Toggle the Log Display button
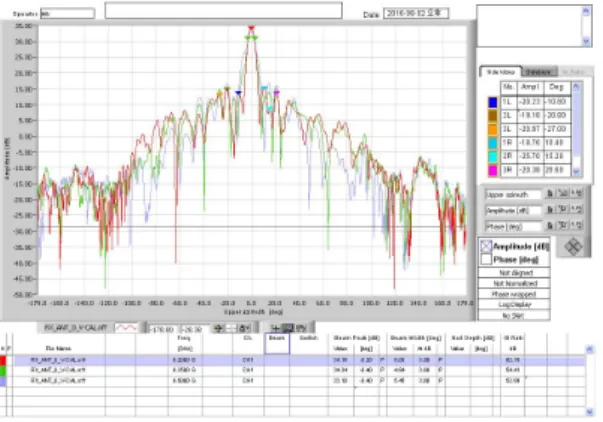Screen dimensions: 603x422 [x=514, y=305]
